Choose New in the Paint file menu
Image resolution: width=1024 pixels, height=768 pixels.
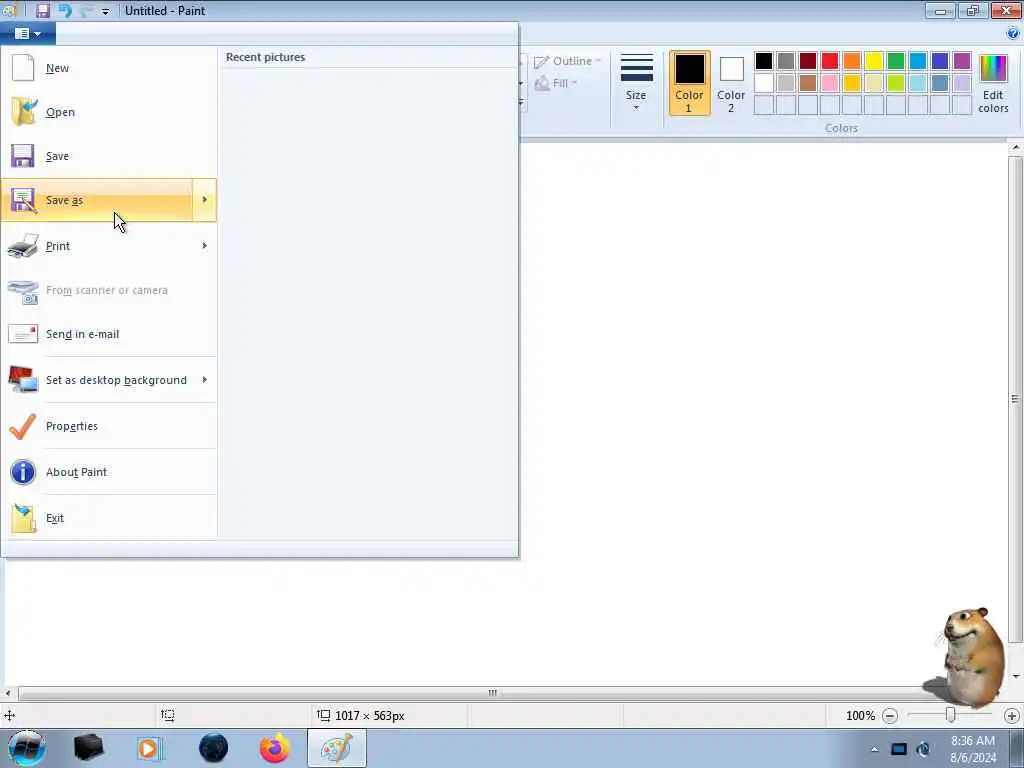[109, 68]
